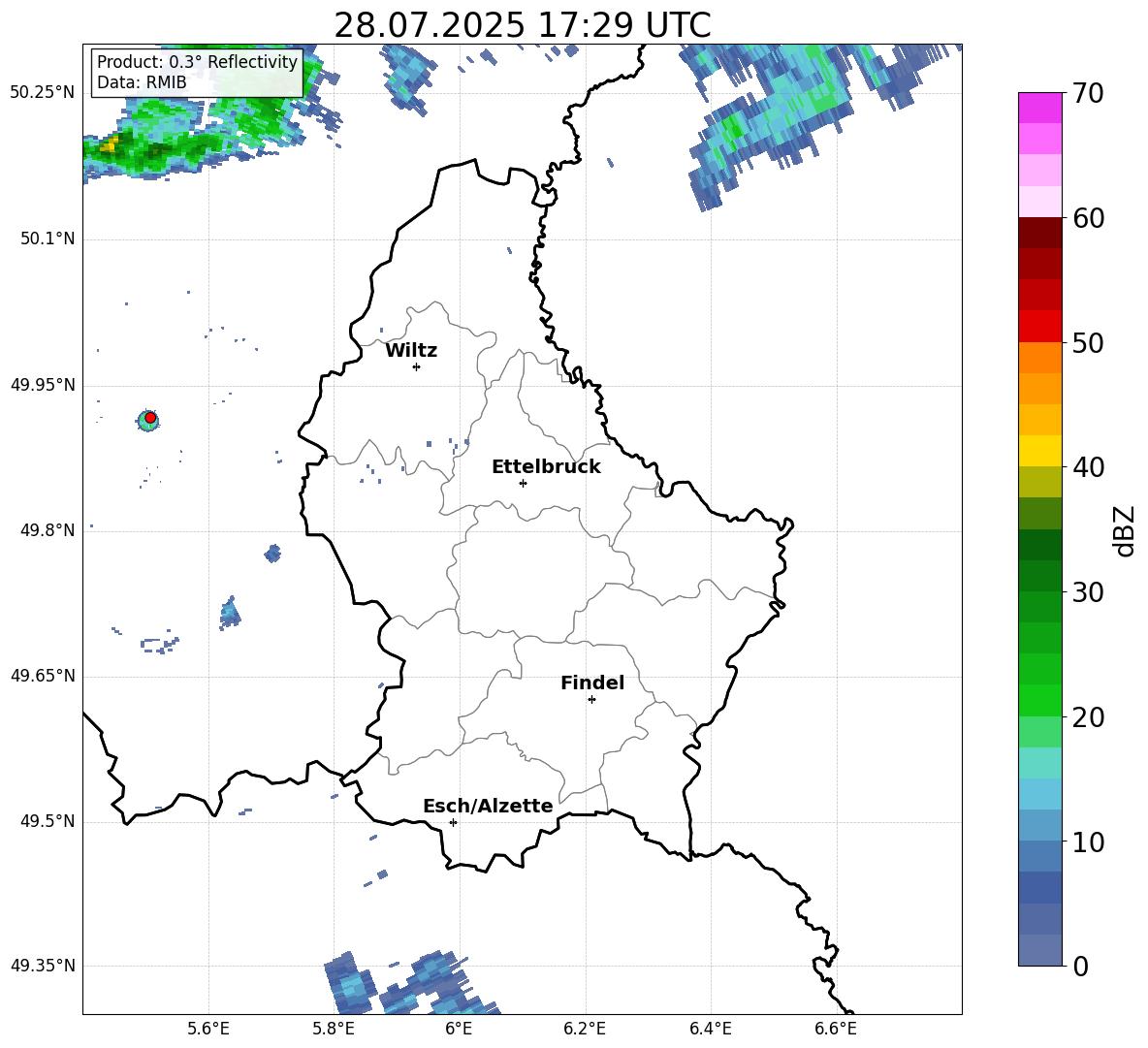Click the dBZ colorbar axis label
Viewport: 1148px width, 1048px height.
pos(1124,530)
